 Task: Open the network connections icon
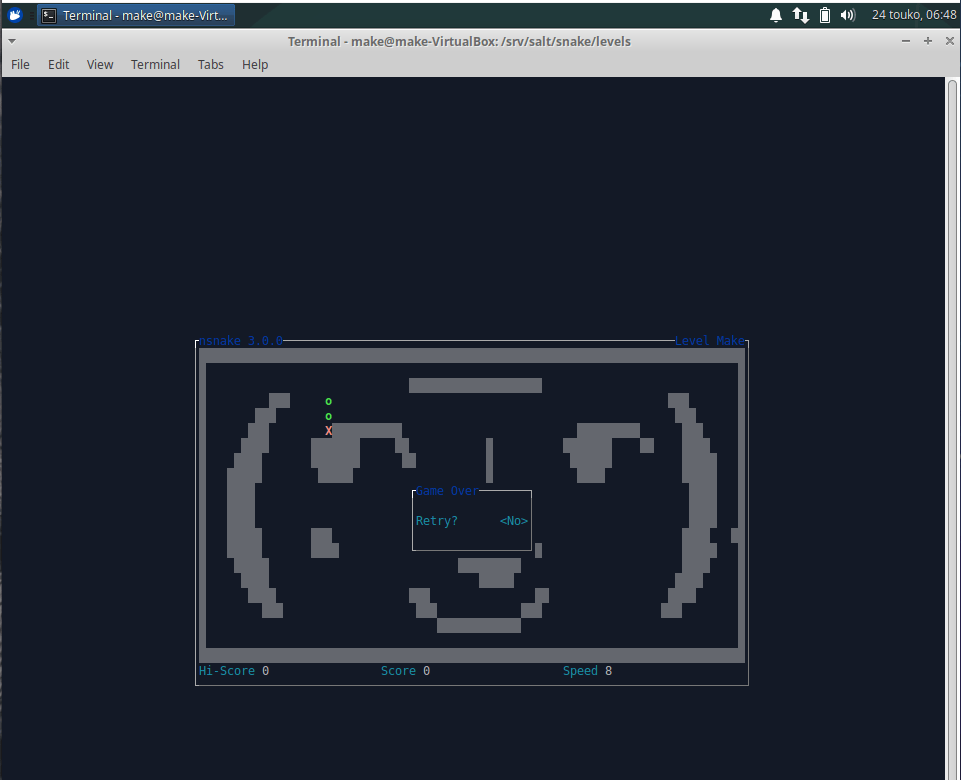pyautogui.click(x=801, y=15)
